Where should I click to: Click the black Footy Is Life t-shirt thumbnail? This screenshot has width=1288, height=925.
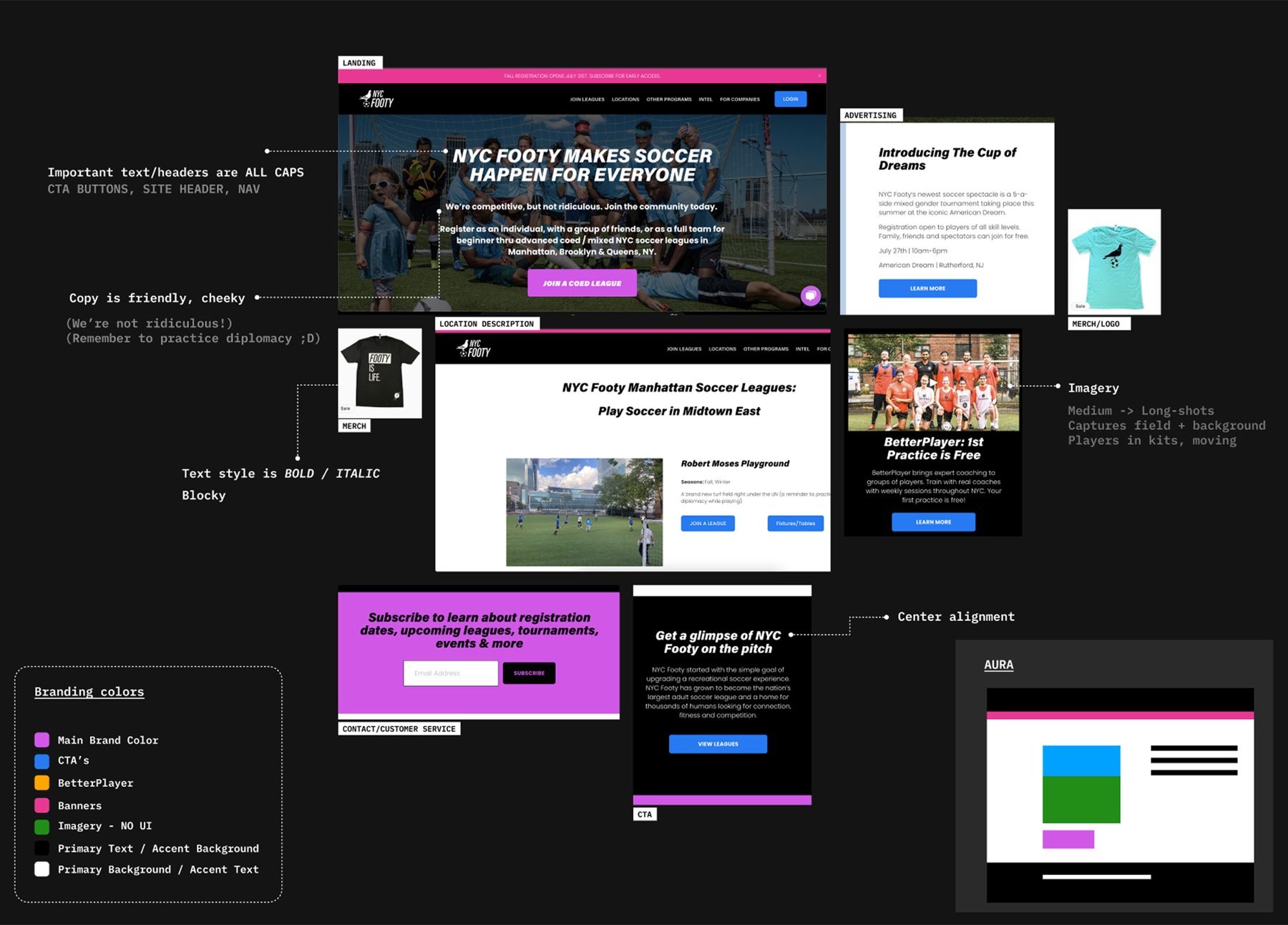click(380, 373)
